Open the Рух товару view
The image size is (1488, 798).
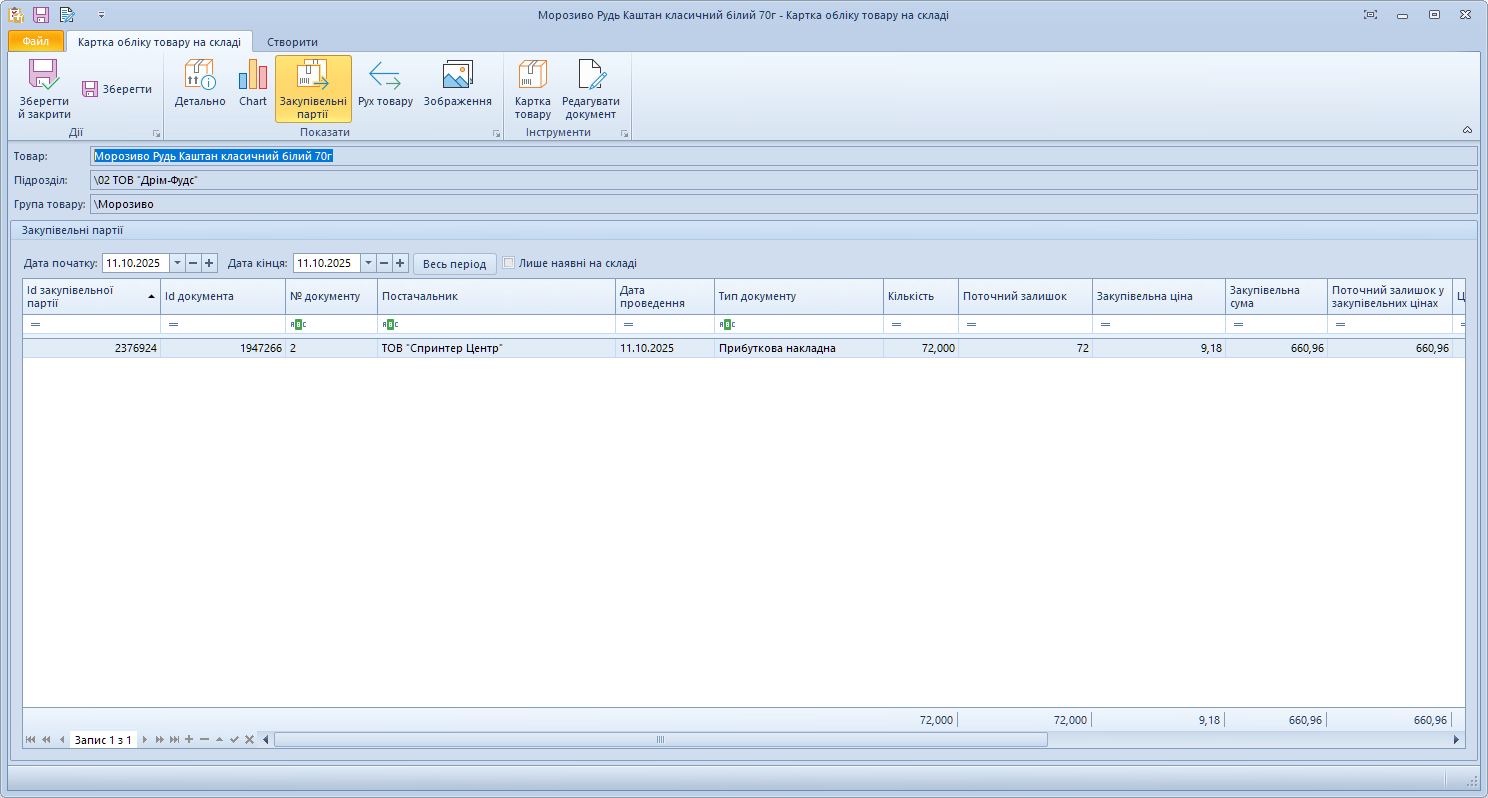(385, 85)
